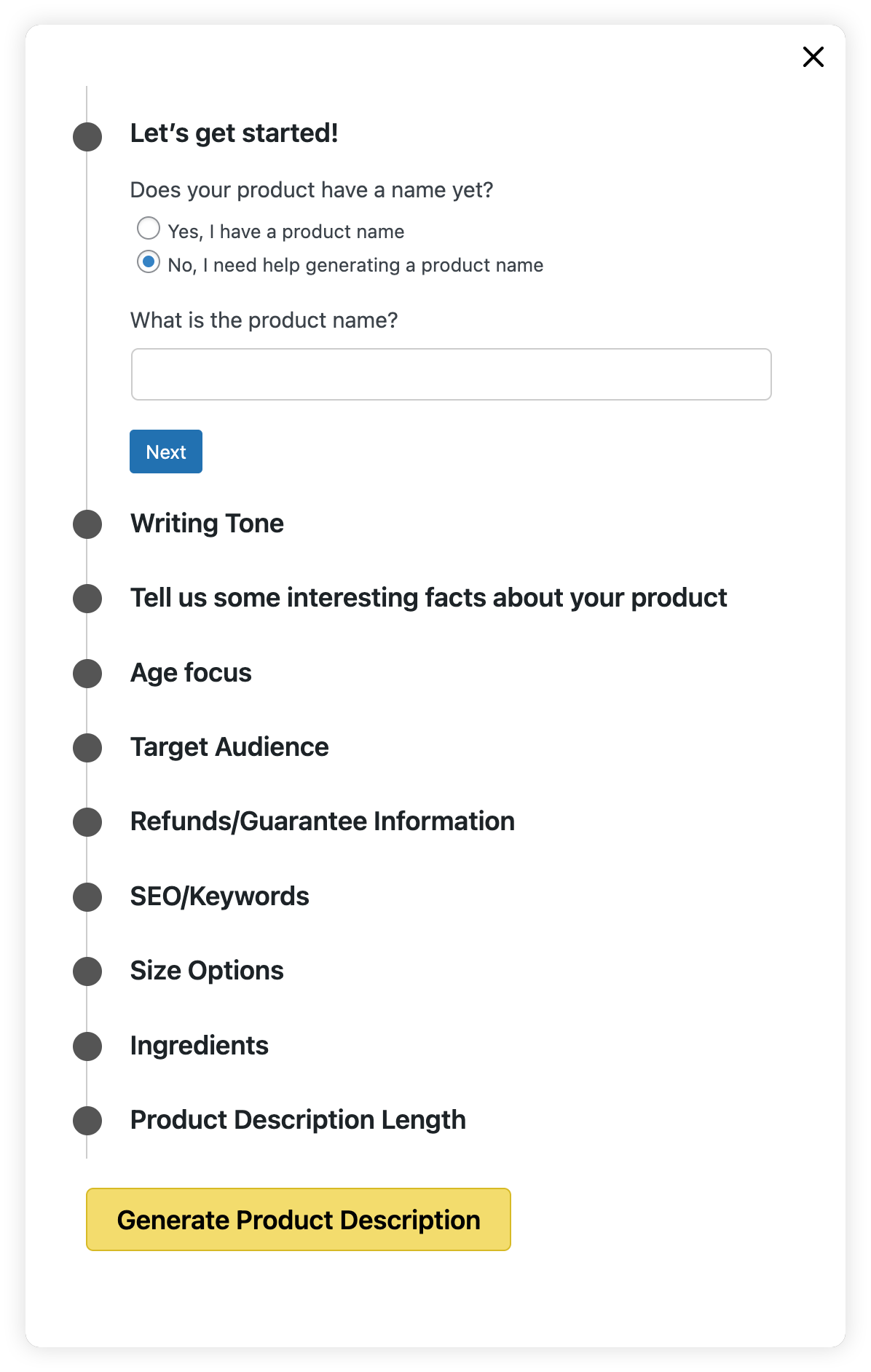
Task: Click the product name input field
Action: coord(450,374)
